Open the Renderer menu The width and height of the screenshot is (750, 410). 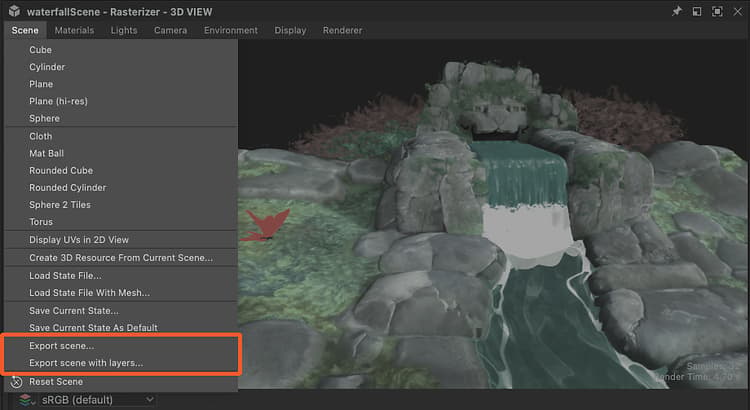(x=342, y=30)
